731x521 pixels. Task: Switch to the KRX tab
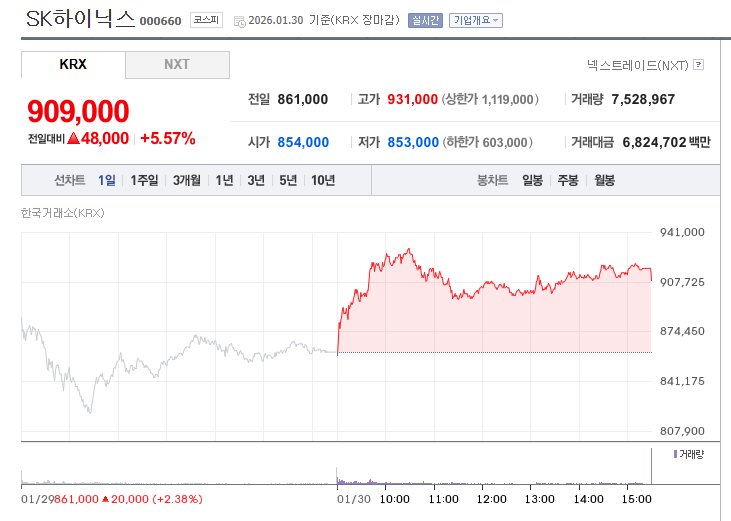[73, 65]
